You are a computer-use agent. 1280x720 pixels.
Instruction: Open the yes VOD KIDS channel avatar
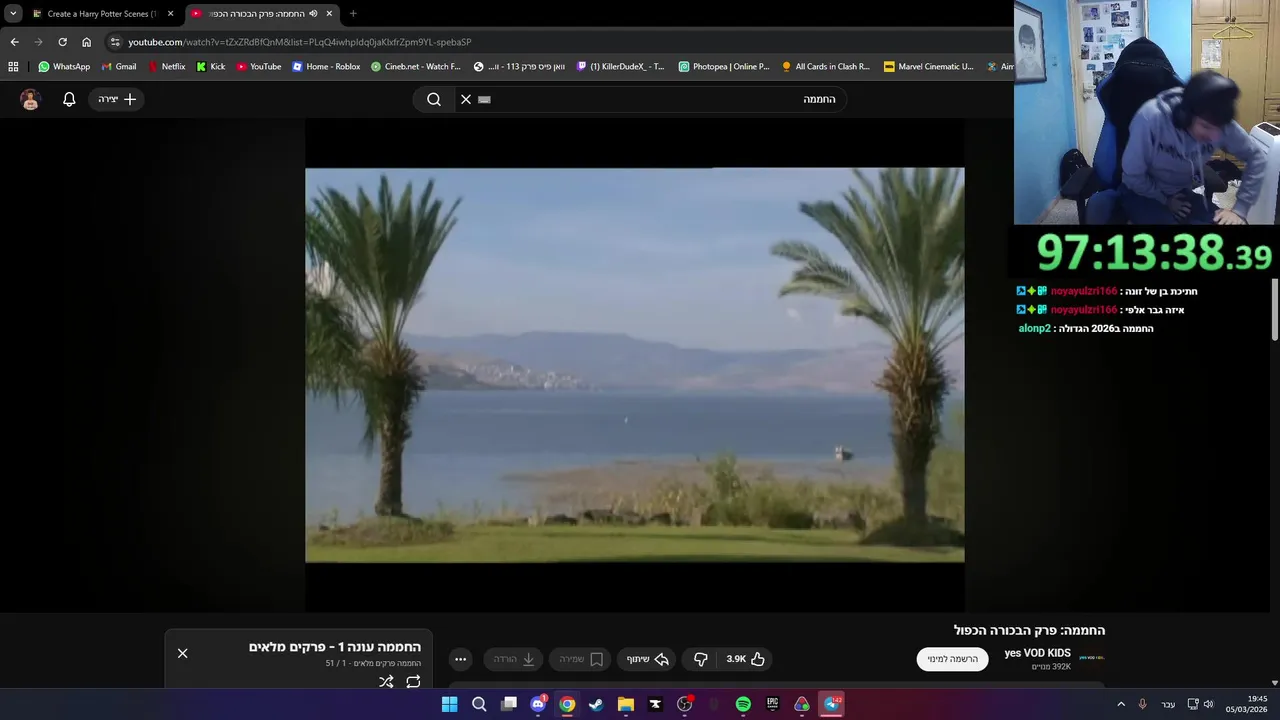coord(1092,658)
